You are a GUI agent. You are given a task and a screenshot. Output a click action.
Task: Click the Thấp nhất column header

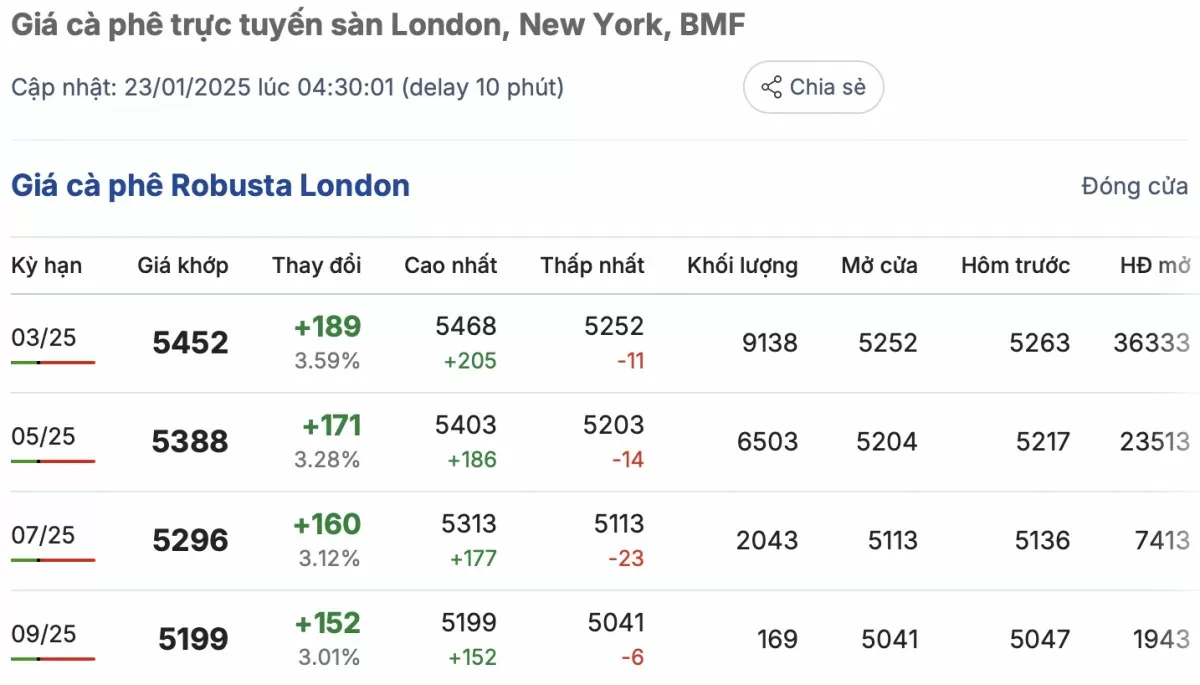[593, 265]
